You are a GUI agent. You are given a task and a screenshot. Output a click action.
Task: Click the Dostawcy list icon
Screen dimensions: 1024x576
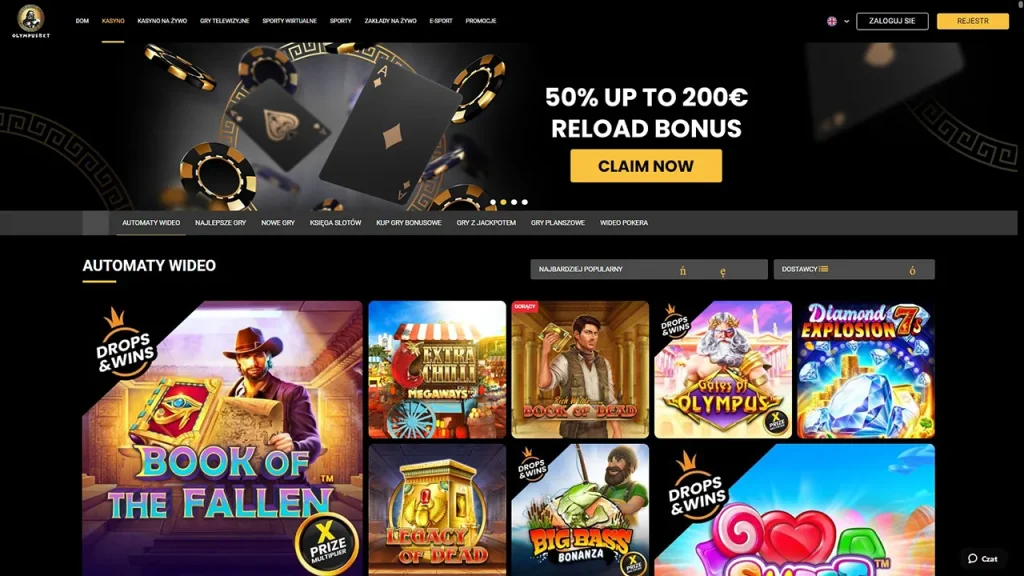point(824,268)
